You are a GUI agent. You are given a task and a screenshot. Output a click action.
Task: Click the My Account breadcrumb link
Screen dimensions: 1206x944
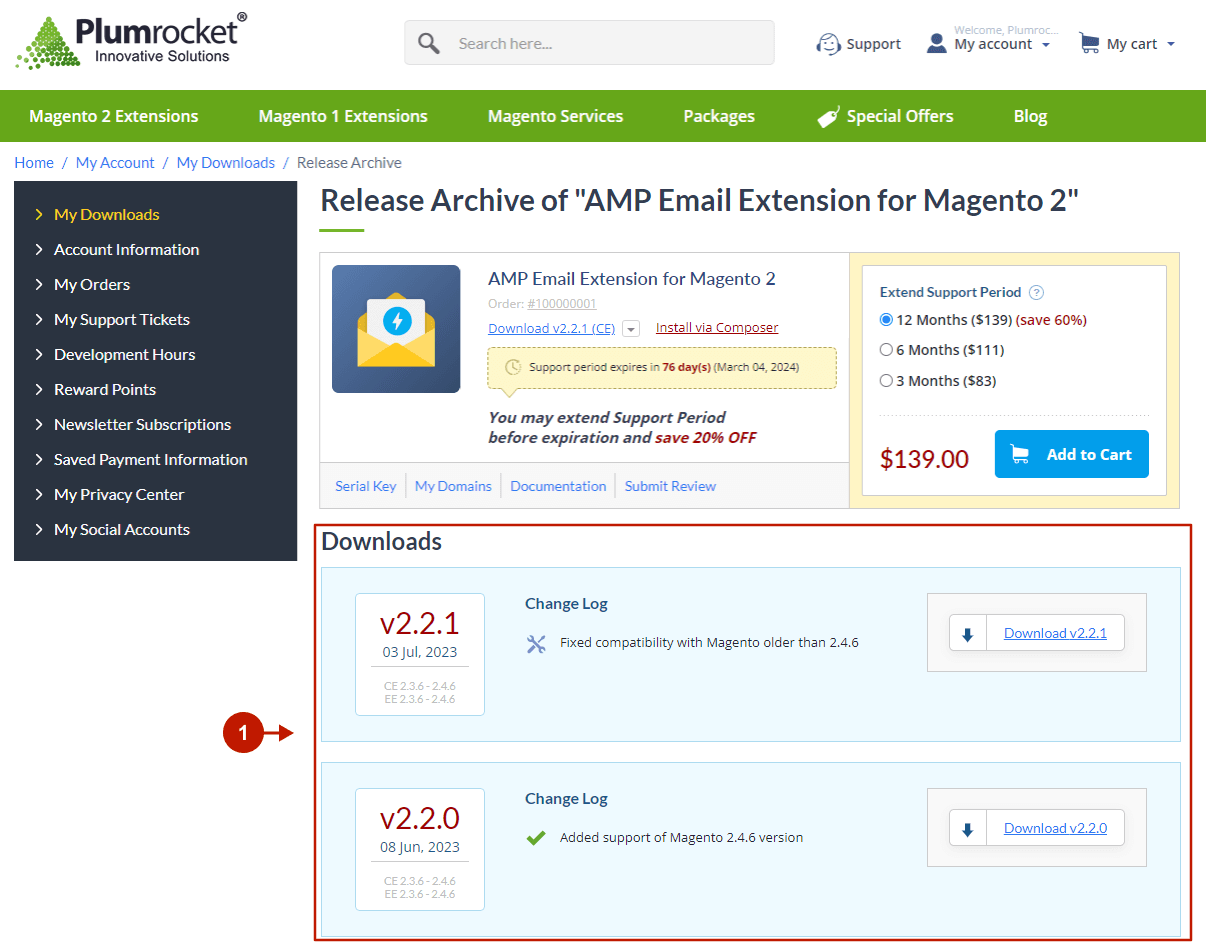(115, 162)
